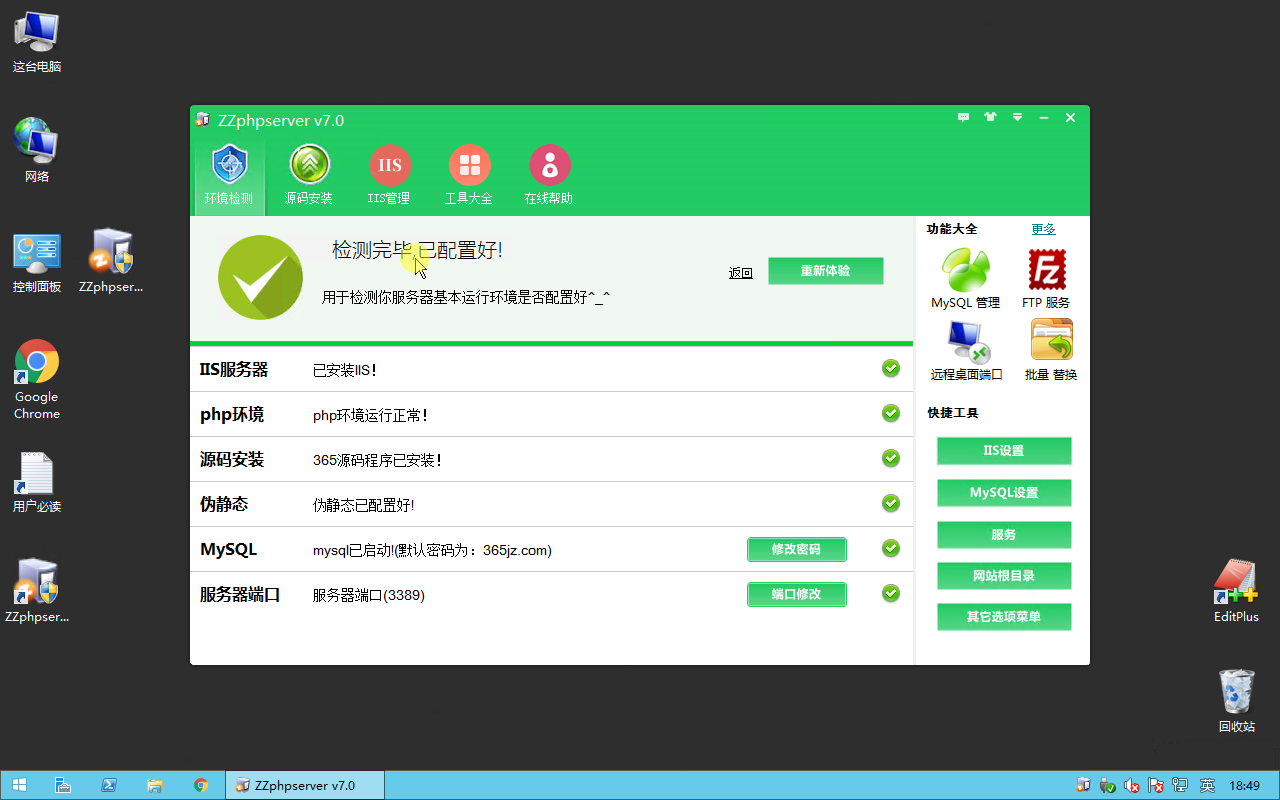Select the ZZphpser... icon beside 控制面板
Screen dimensions: 1280x800
[x=111, y=261]
